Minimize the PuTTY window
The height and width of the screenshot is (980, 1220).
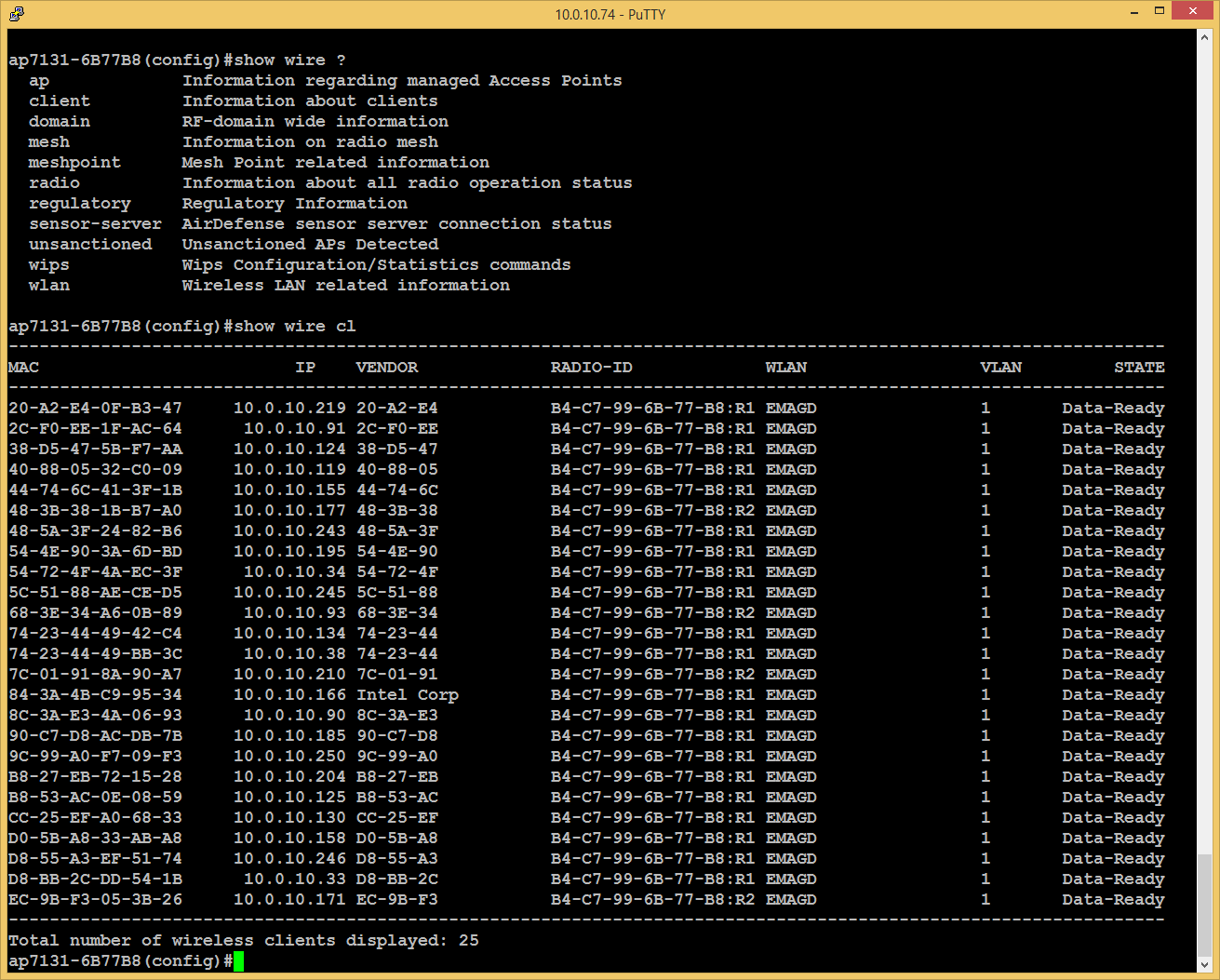click(x=1134, y=12)
